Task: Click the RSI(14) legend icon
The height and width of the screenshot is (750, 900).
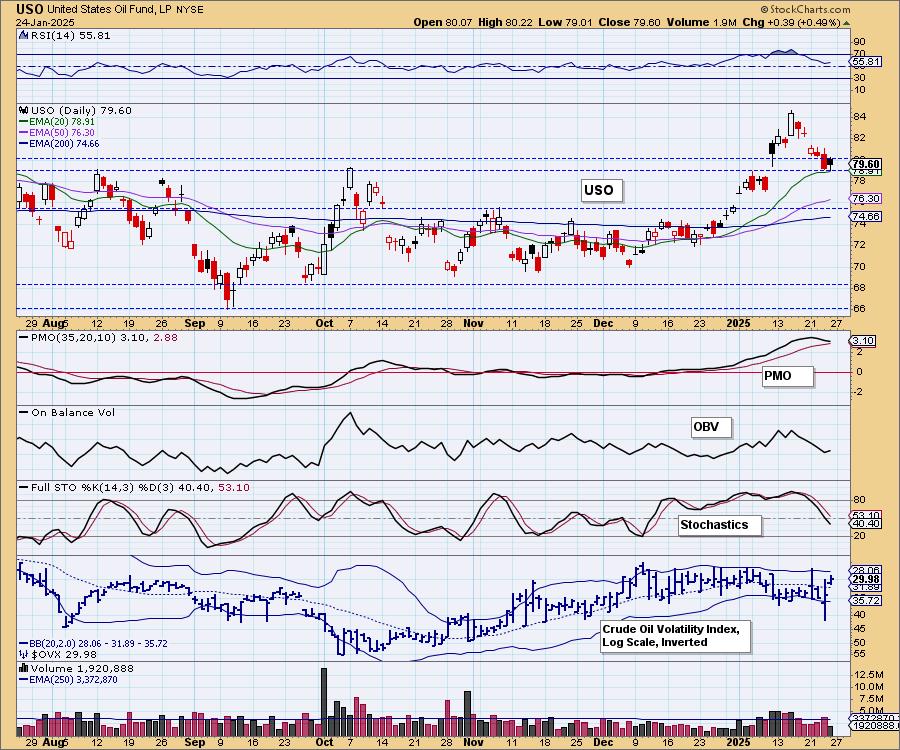Action: [23, 35]
